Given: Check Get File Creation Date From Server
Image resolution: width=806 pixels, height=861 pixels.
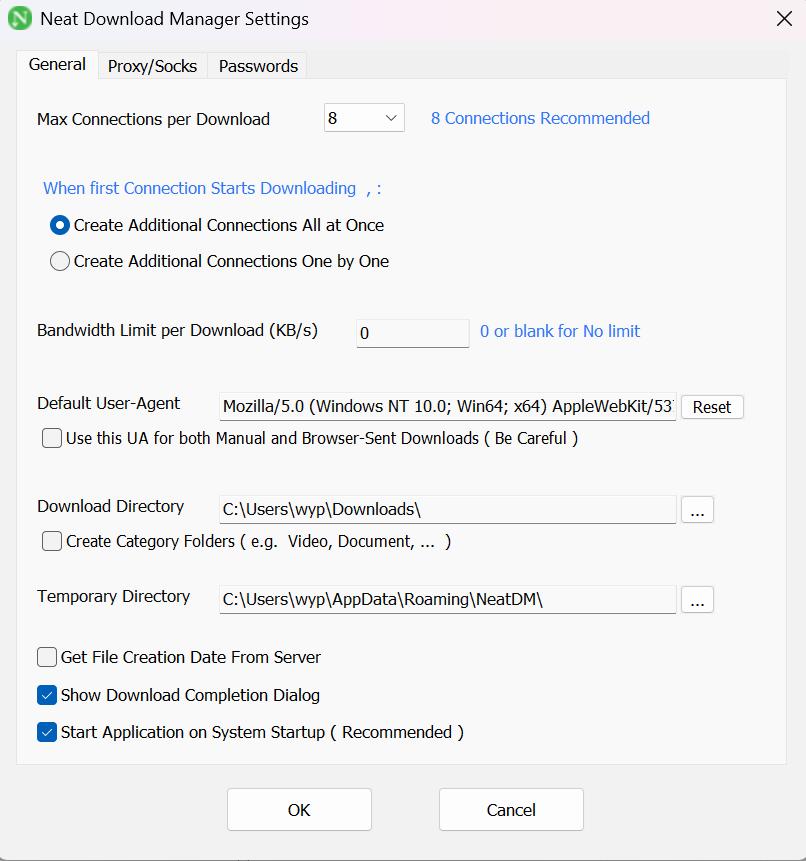Looking at the screenshot, I should [x=47, y=657].
